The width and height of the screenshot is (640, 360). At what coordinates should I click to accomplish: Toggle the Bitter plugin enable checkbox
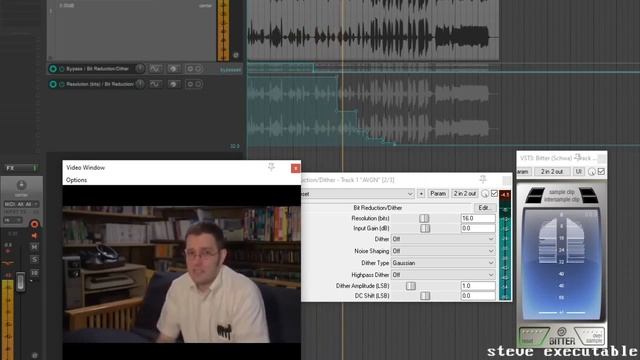click(601, 172)
